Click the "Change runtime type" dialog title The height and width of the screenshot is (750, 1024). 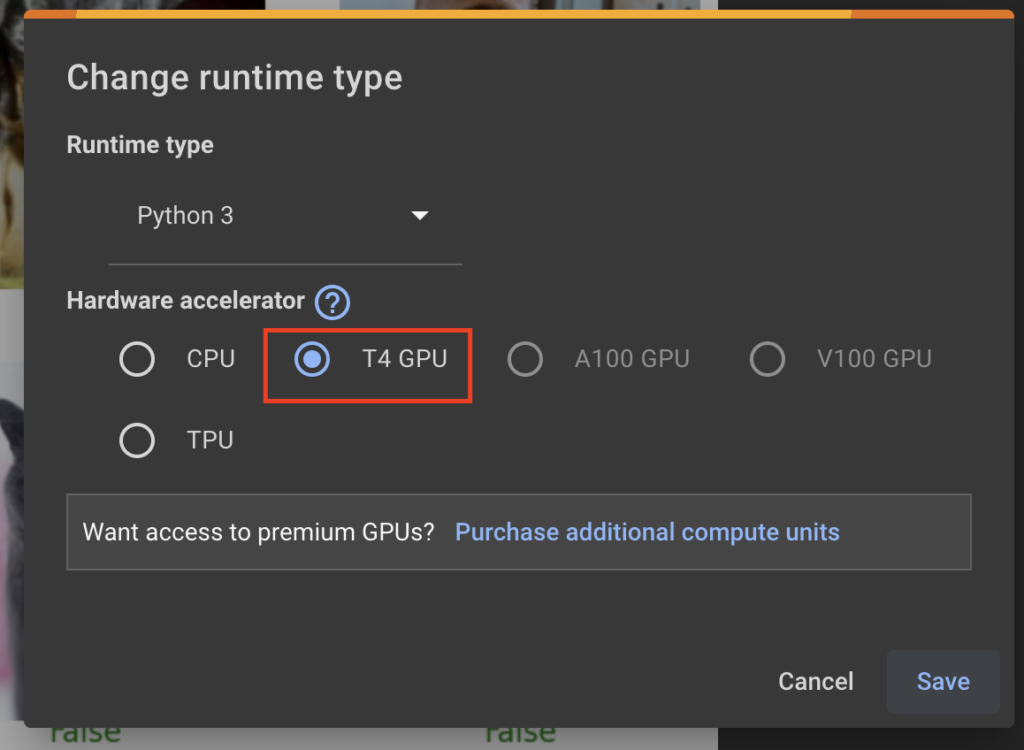coord(234,78)
